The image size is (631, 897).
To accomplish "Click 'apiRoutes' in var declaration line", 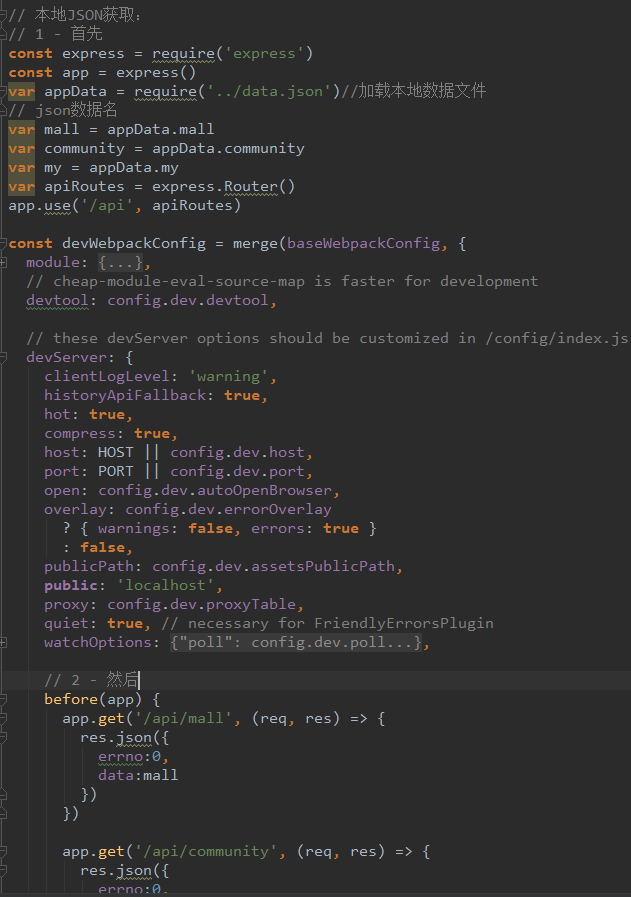I will click(84, 186).
